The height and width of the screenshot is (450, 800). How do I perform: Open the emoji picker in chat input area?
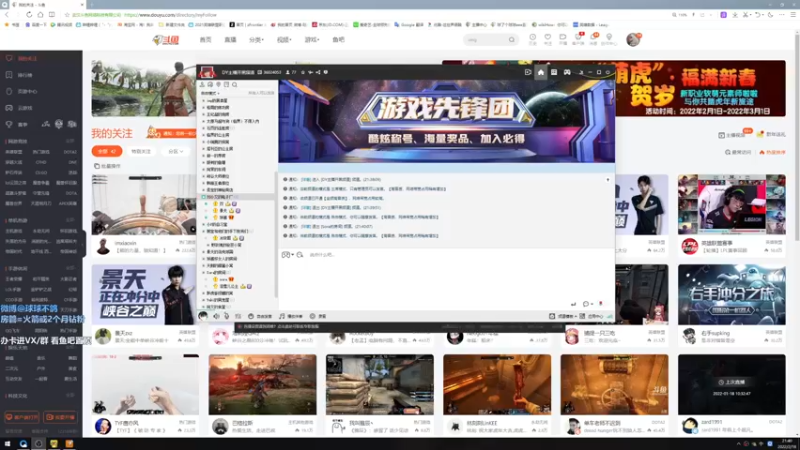pyautogui.click(x=287, y=255)
